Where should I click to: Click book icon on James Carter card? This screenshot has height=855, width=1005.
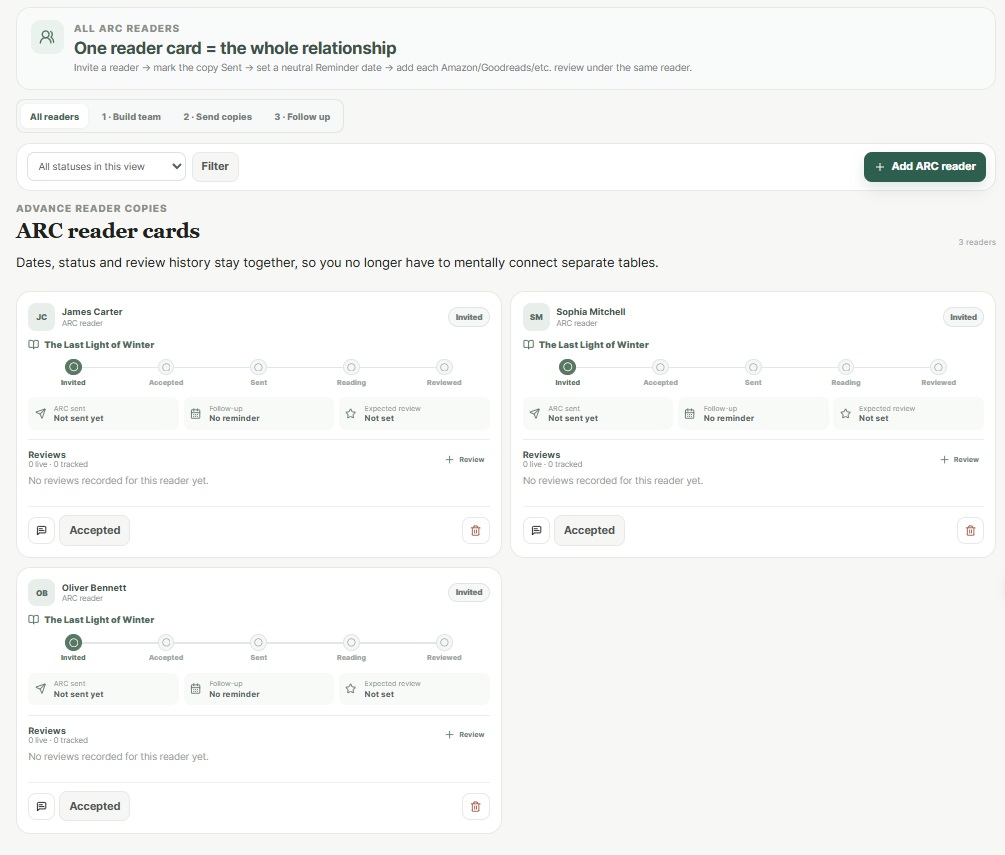34,345
